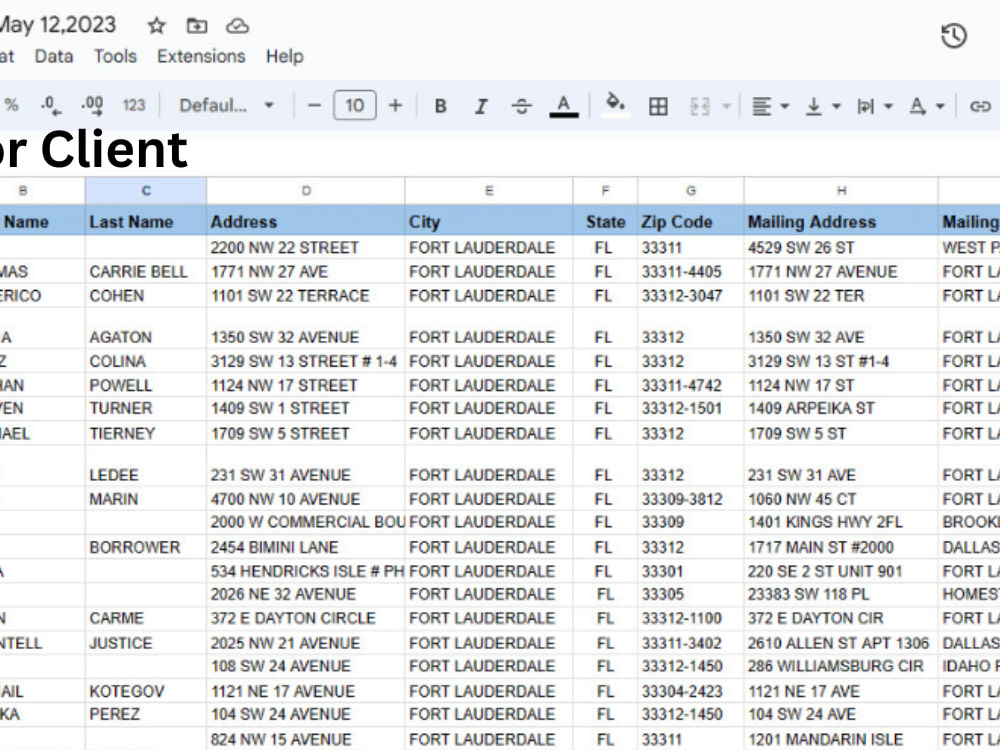Increase font size with plus button
1000x750 pixels.
pos(395,105)
